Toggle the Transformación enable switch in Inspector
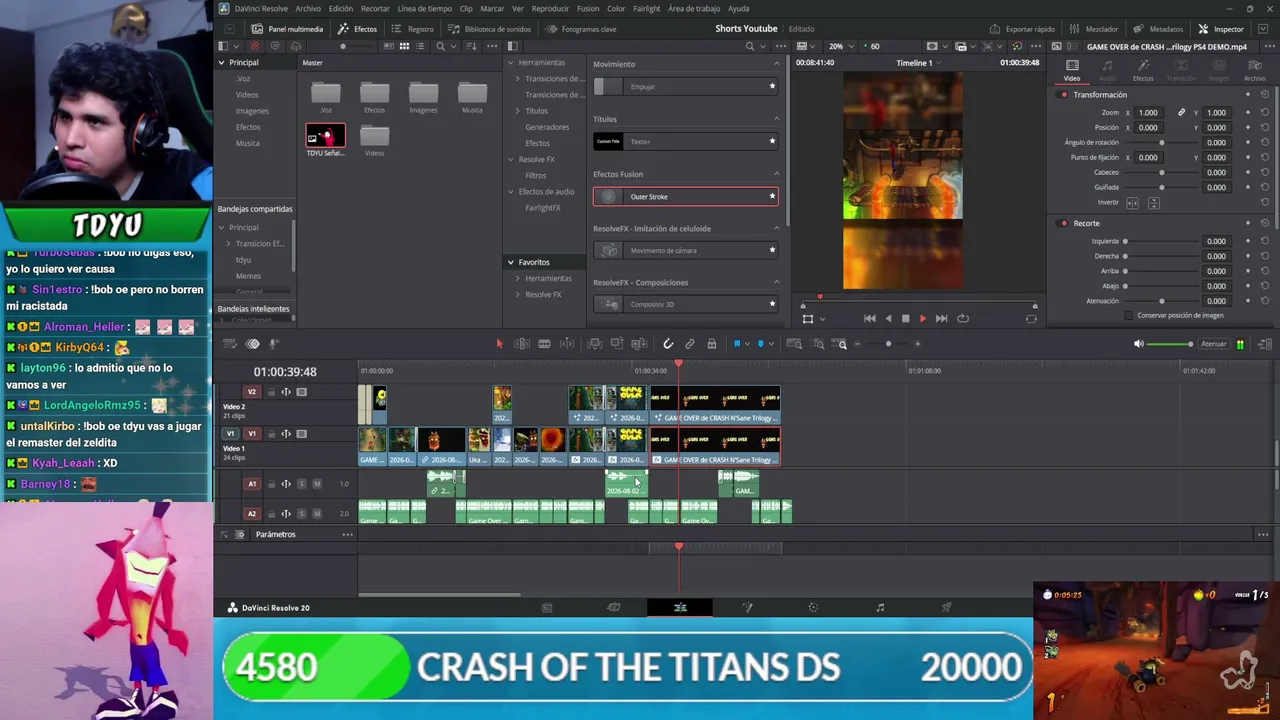Image resolution: width=1280 pixels, height=720 pixels. [1064, 94]
